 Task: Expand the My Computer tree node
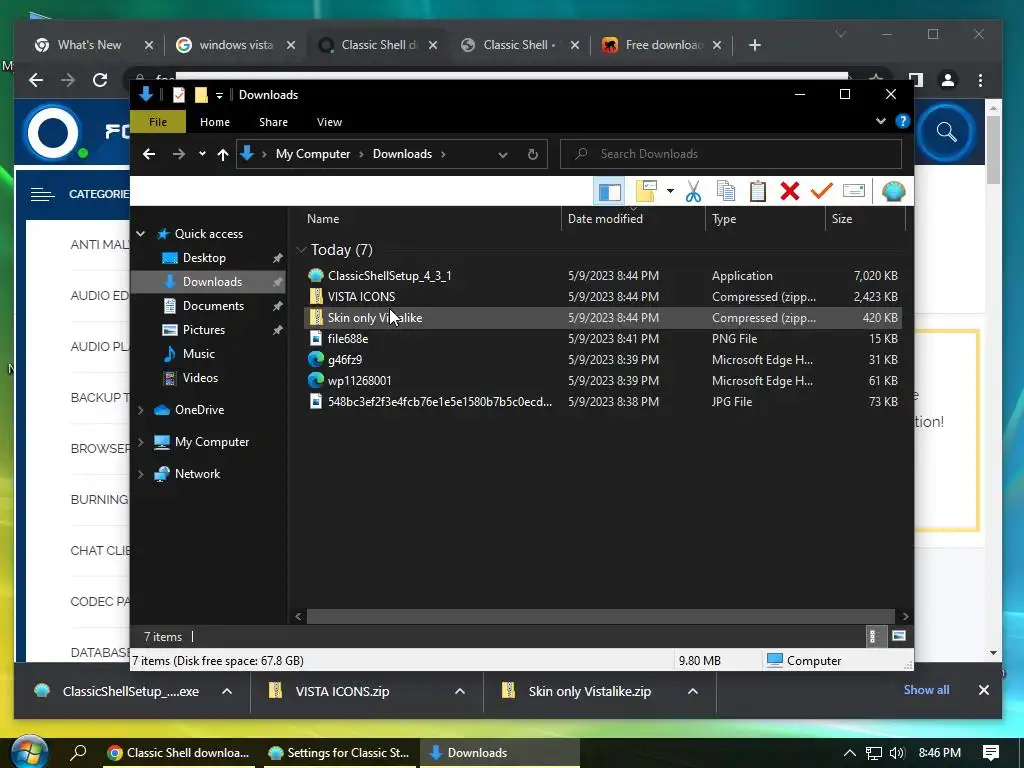pos(140,441)
